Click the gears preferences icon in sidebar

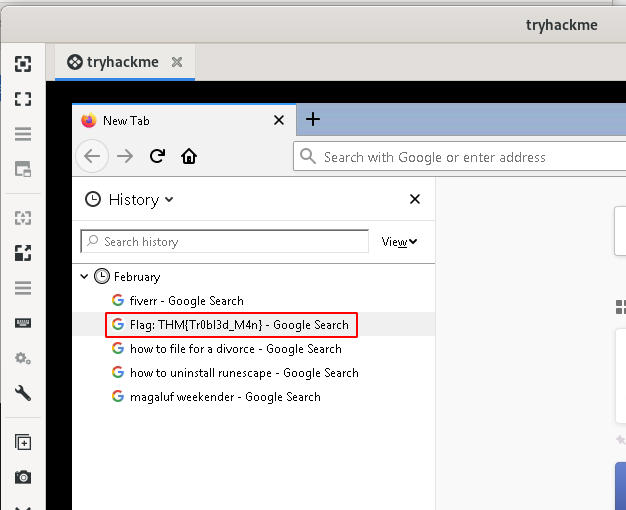[23, 358]
